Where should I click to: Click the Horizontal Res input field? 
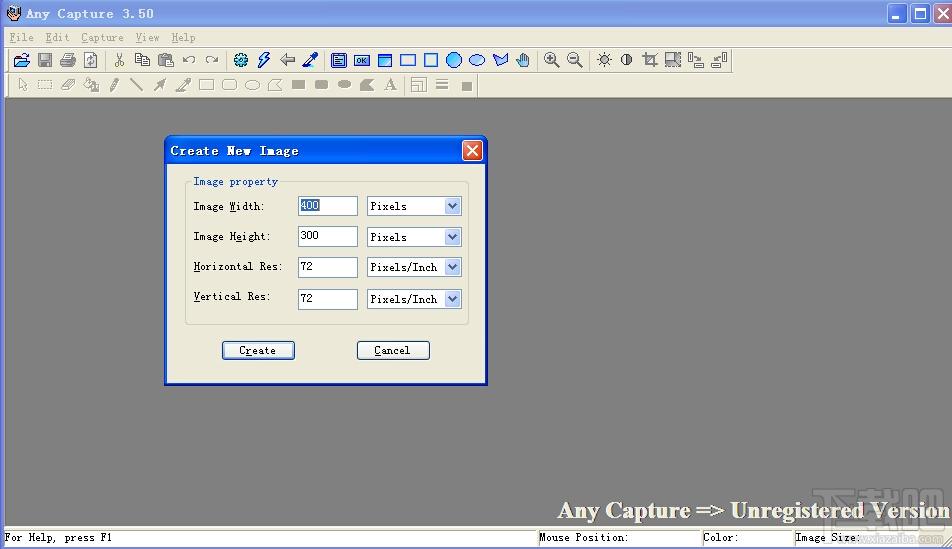tap(328, 267)
